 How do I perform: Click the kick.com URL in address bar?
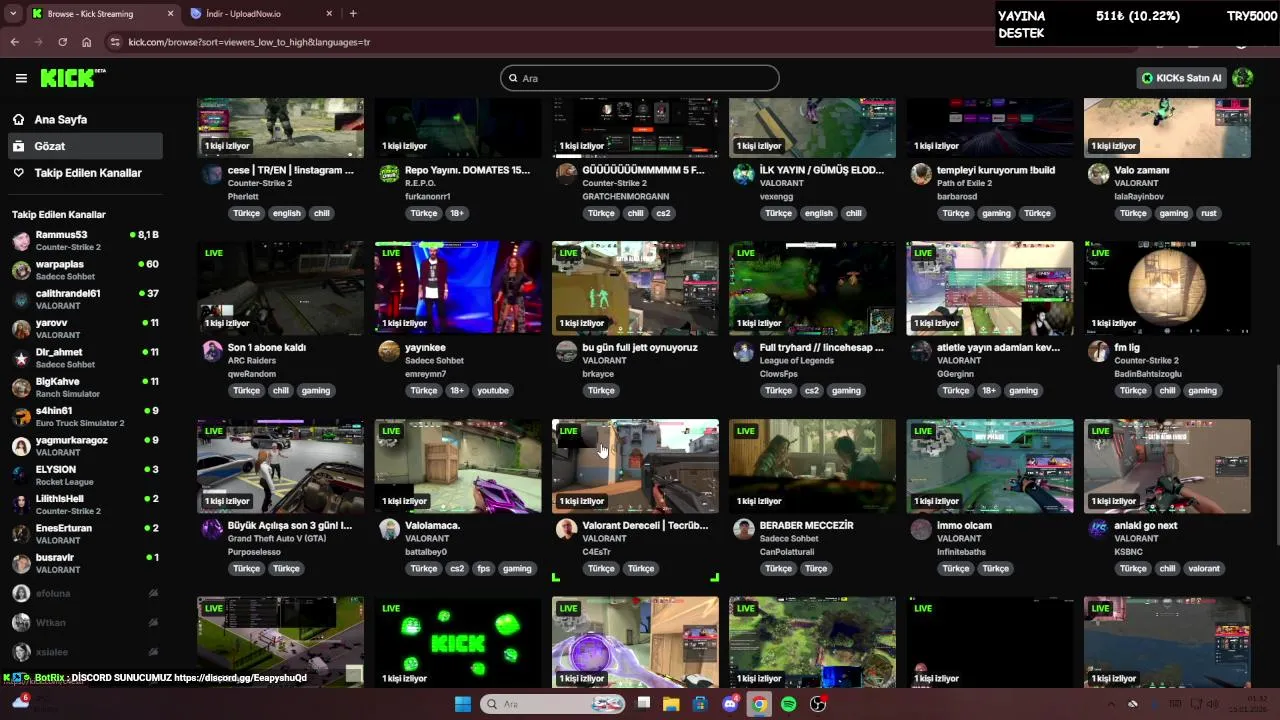pyautogui.click(x=249, y=42)
